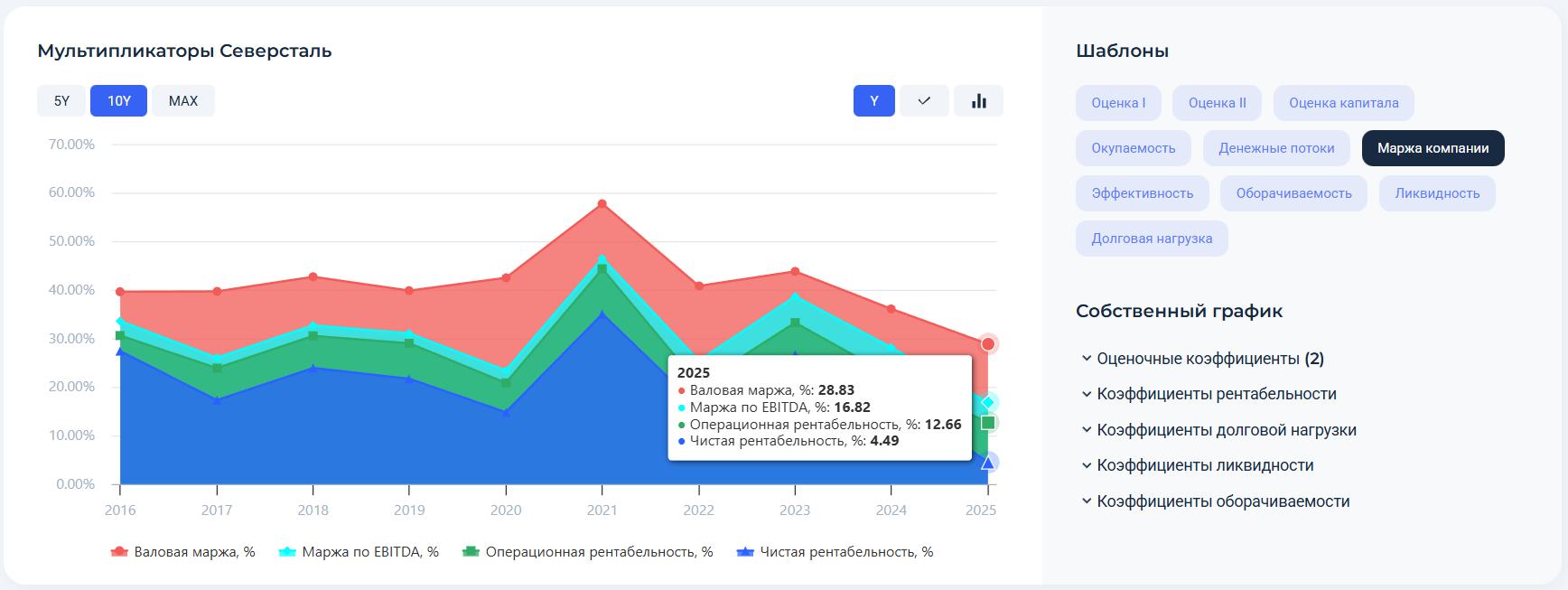Click the line chart type icon

[924, 101]
